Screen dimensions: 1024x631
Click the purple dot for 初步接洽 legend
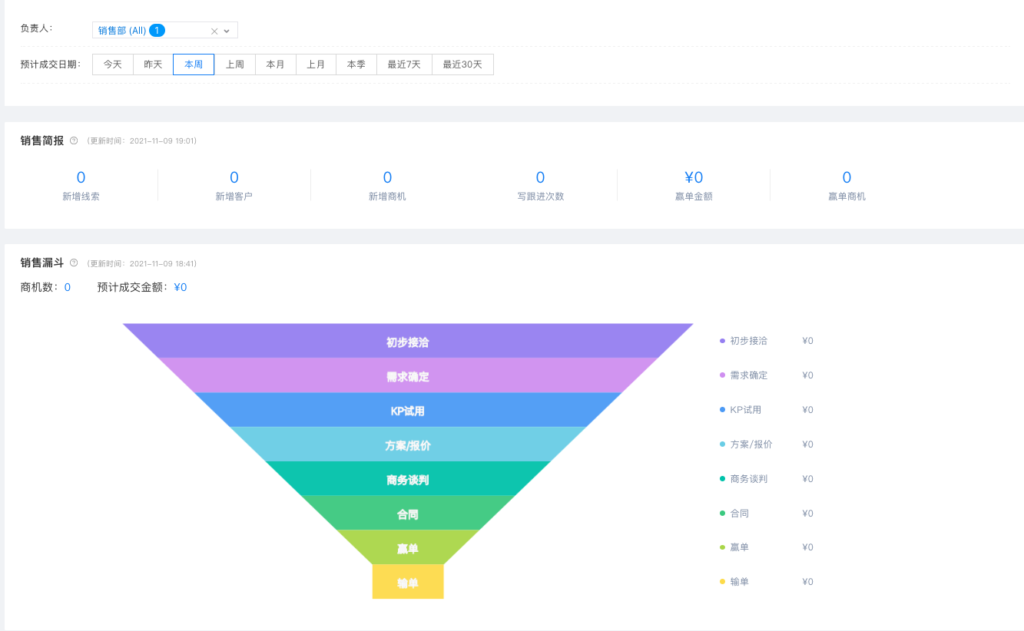tap(722, 341)
